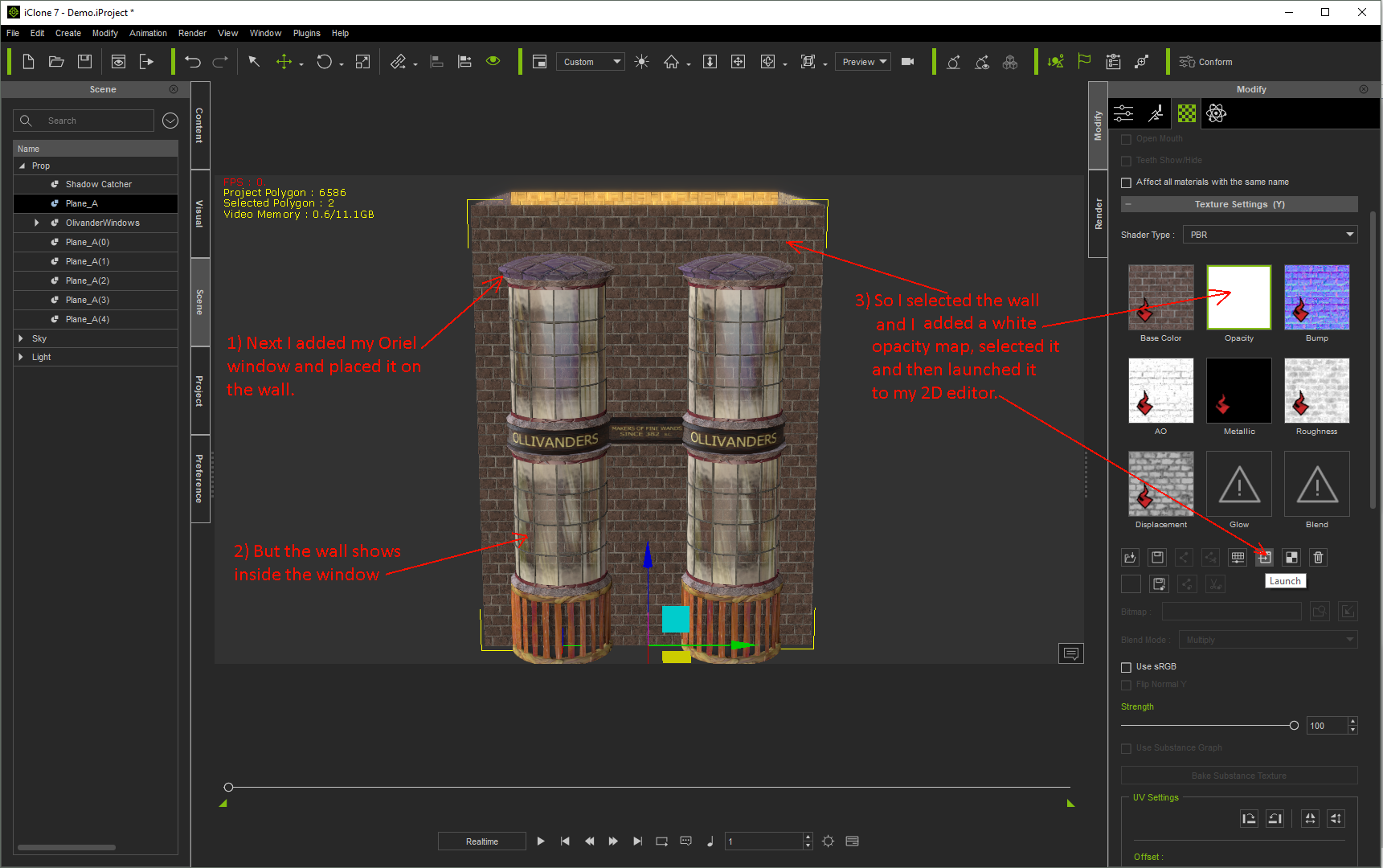Click the timeline playhead marker
The image size is (1383, 868).
tap(229, 788)
